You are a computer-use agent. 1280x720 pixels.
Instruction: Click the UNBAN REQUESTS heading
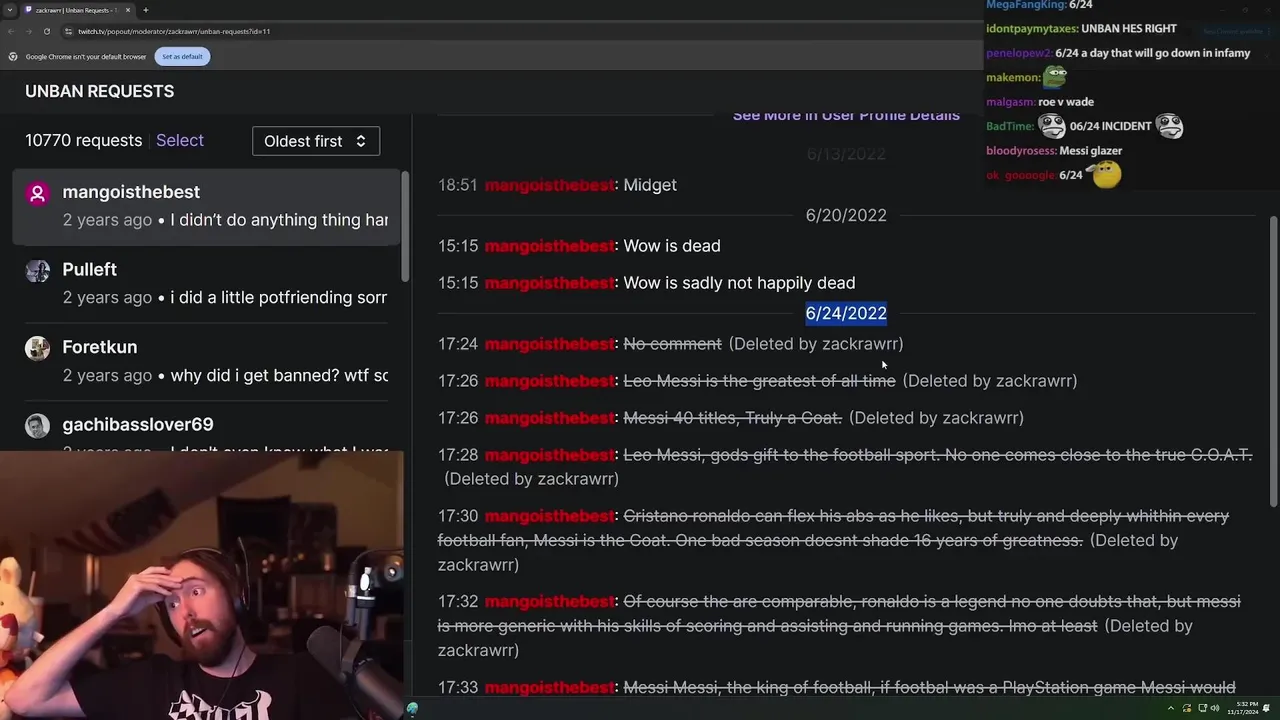99,91
